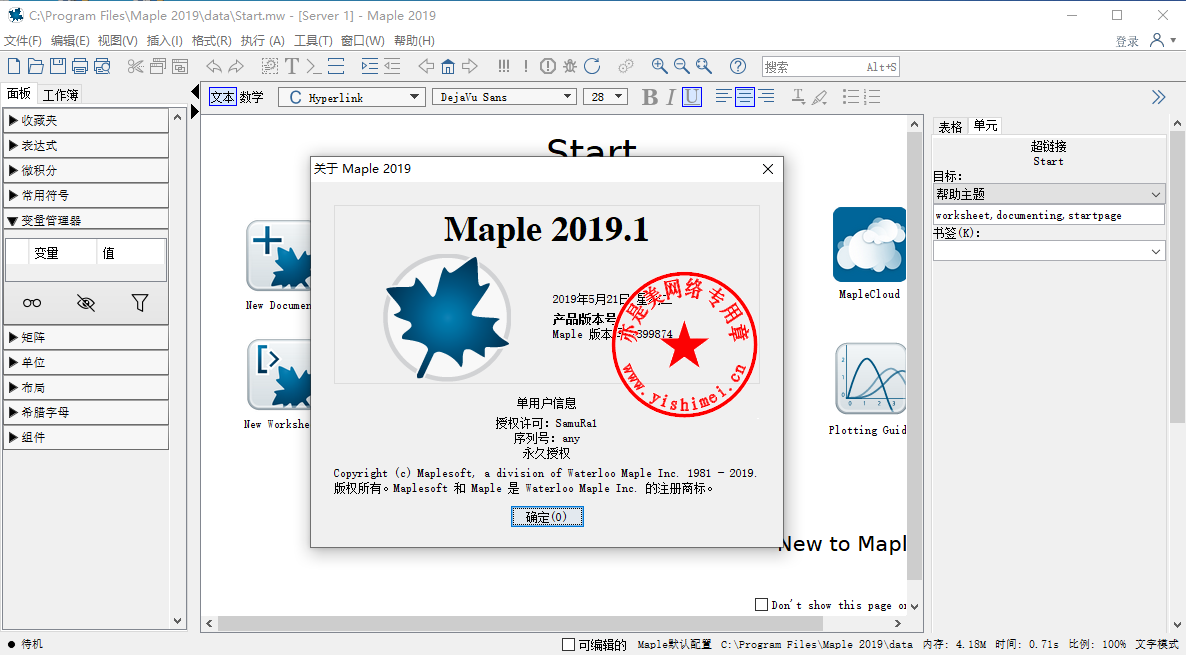The width and height of the screenshot is (1186, 655).
Task: Click the 登录 sign-in link
Action: (x=1127, y=41)
